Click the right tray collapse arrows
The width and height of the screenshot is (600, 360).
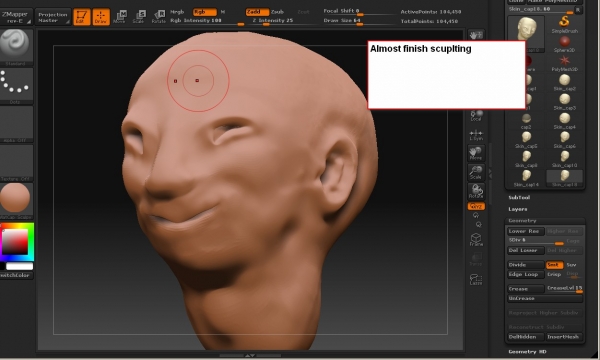point(490,174)
